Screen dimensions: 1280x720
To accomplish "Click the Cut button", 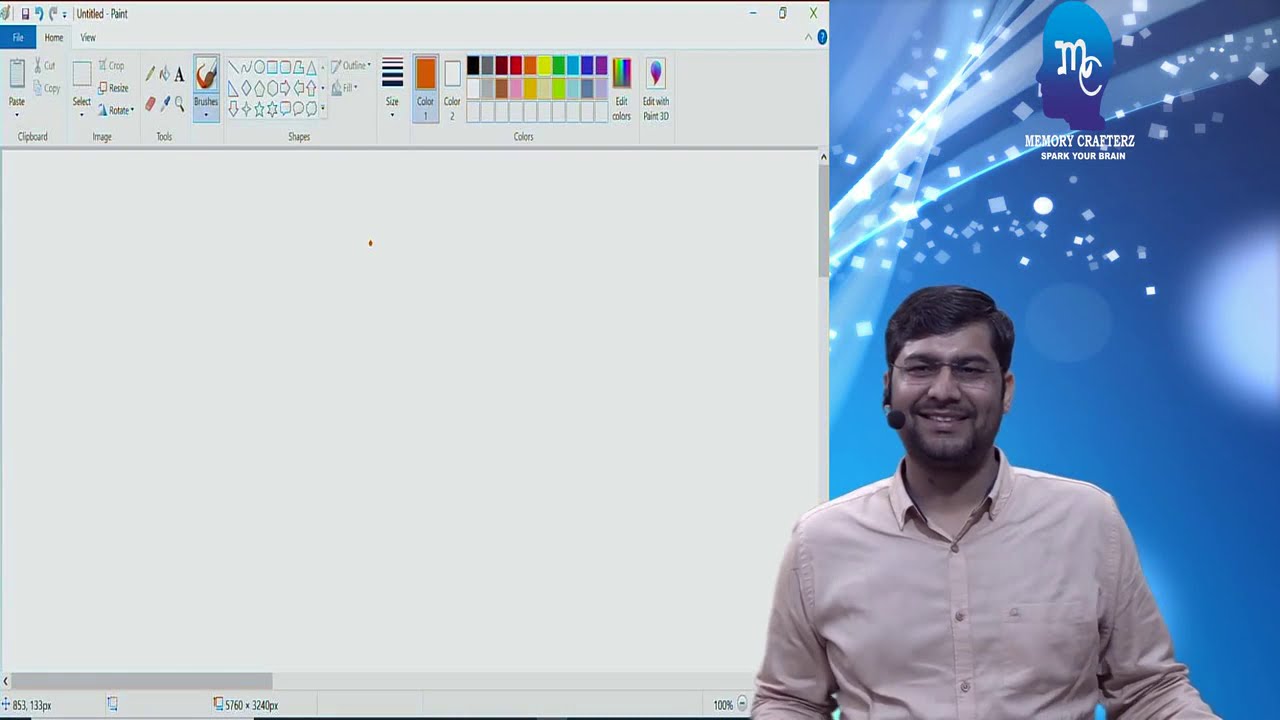I will pyautogui.click(x=45, y=66).
